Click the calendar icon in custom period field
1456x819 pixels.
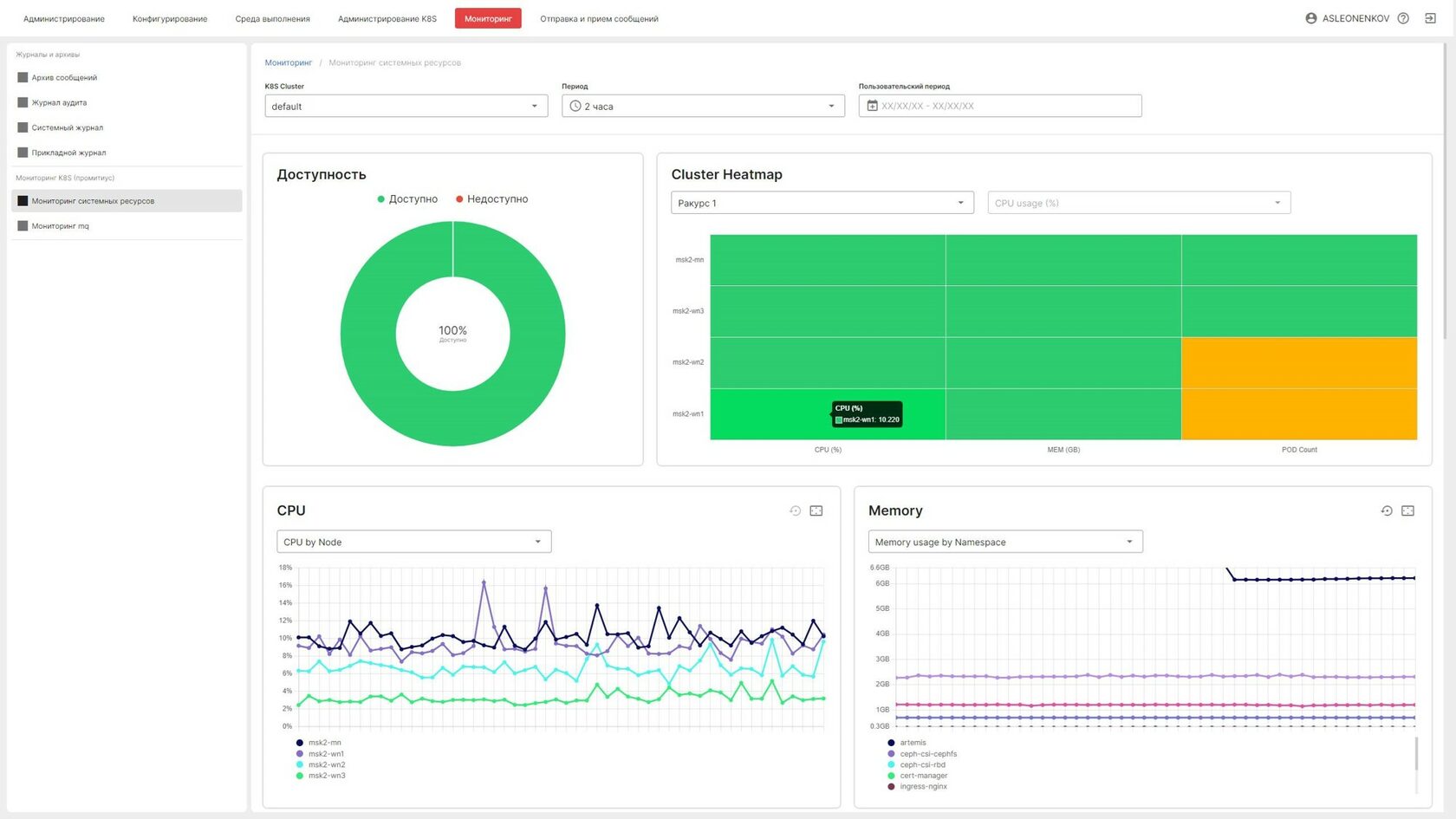click(x=872, y=106)
